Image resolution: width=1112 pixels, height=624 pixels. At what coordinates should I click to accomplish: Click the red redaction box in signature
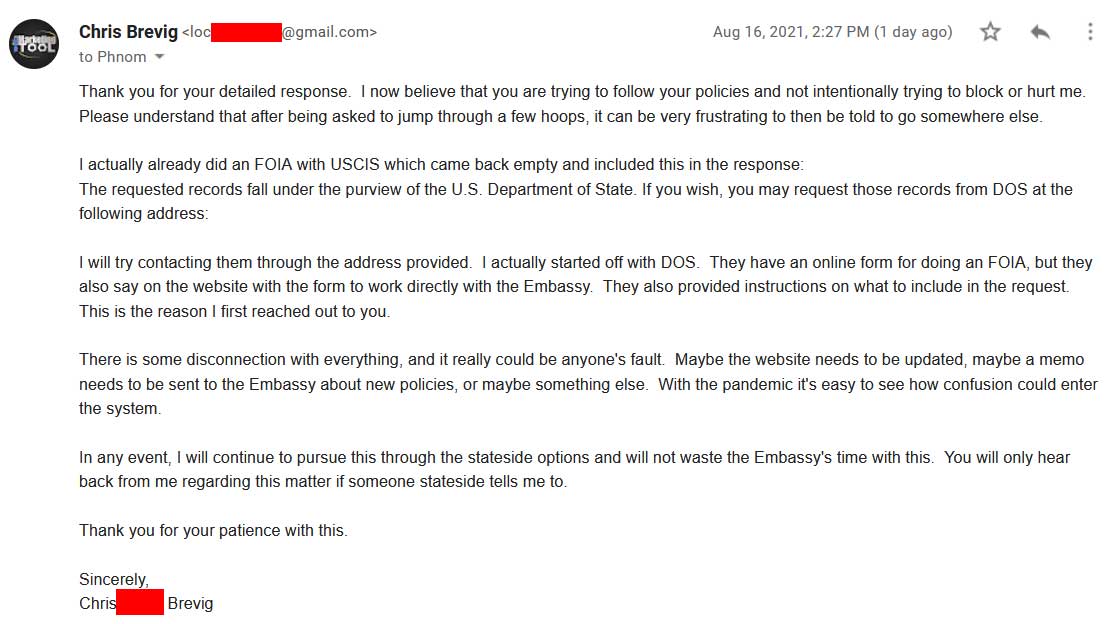coord(140,602)
